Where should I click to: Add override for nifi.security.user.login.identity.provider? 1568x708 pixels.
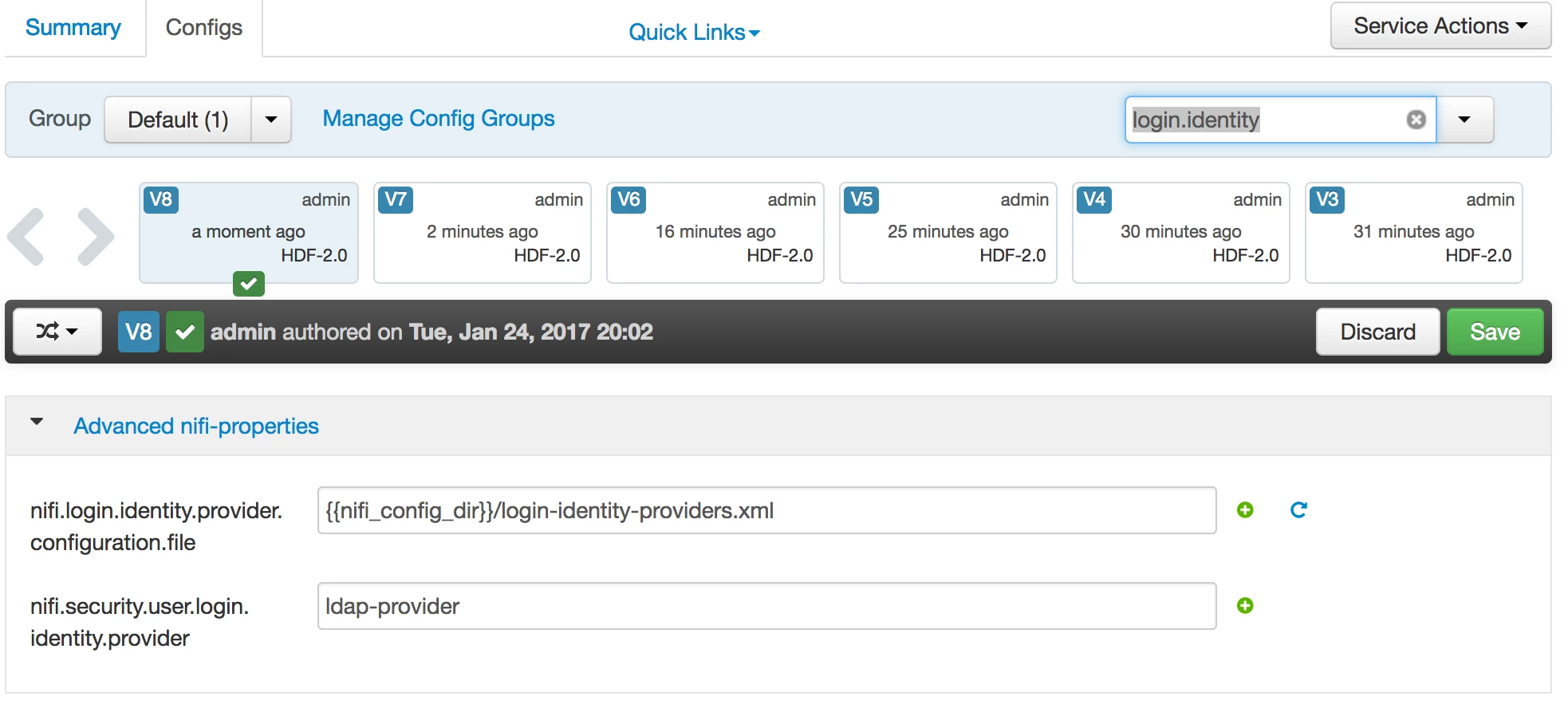[x=1245, y=606]
